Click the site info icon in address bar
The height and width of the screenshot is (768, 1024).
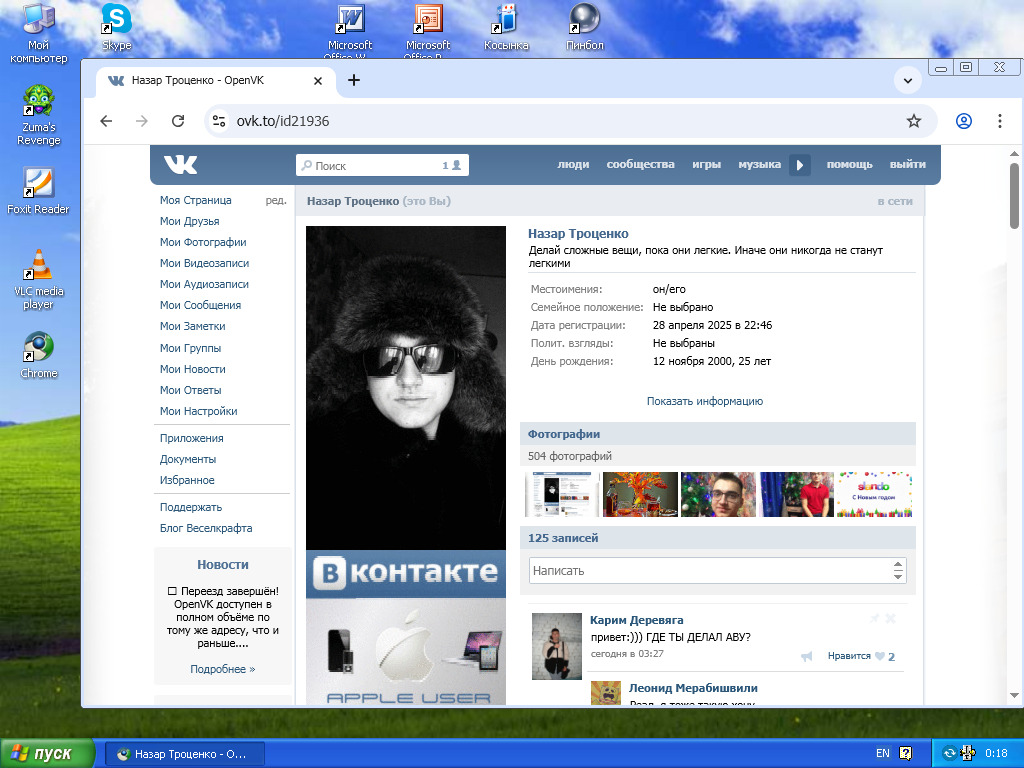219,121
